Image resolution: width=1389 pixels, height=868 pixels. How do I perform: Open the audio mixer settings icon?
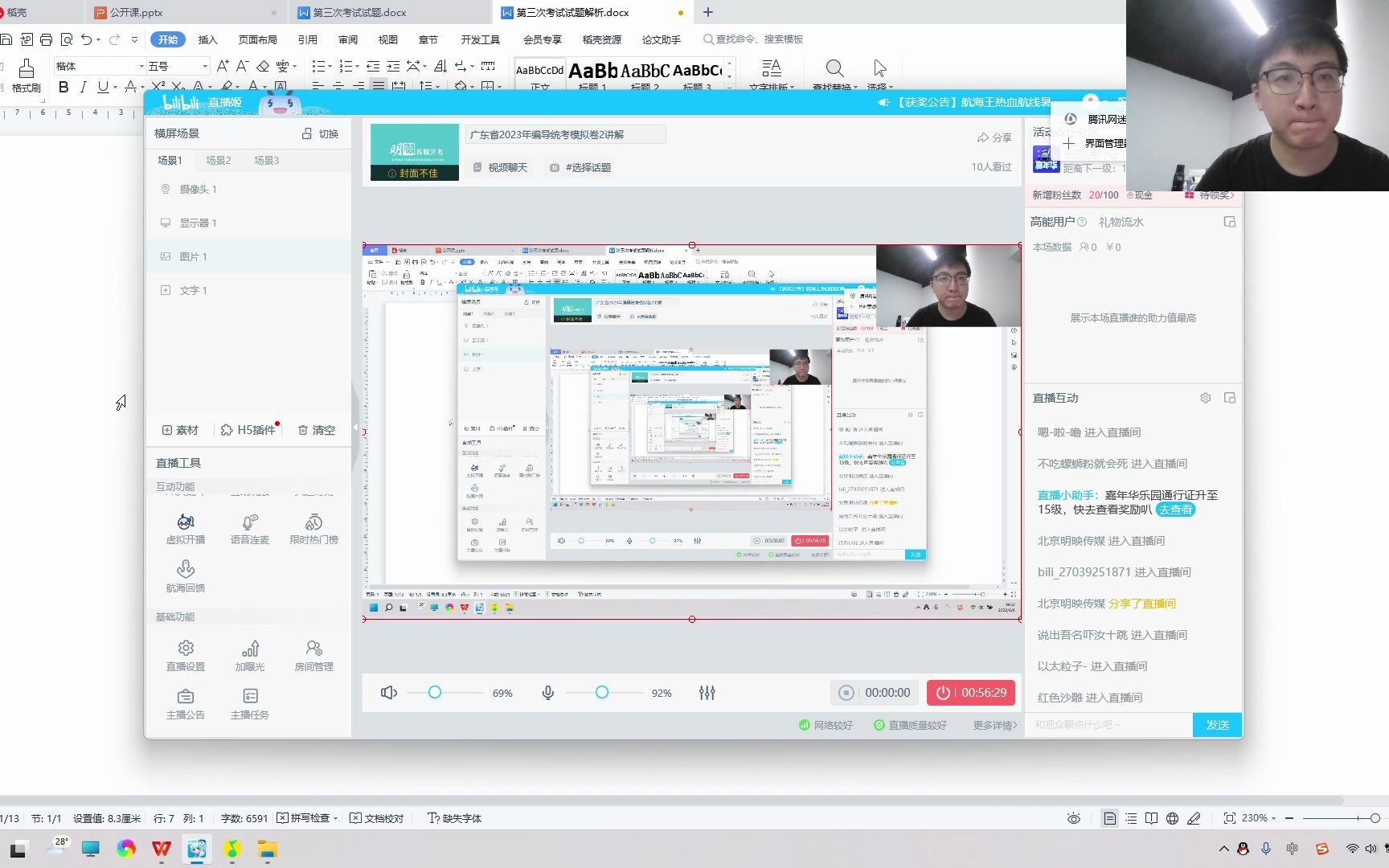coord(707,693)
